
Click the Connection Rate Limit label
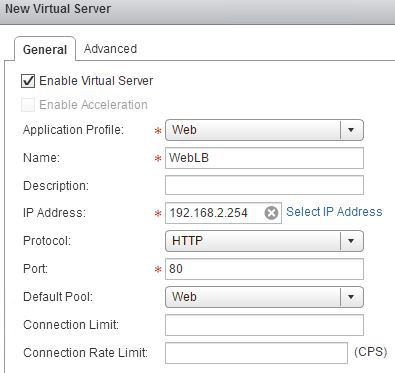pyautogui.click(x=85, y=353)
